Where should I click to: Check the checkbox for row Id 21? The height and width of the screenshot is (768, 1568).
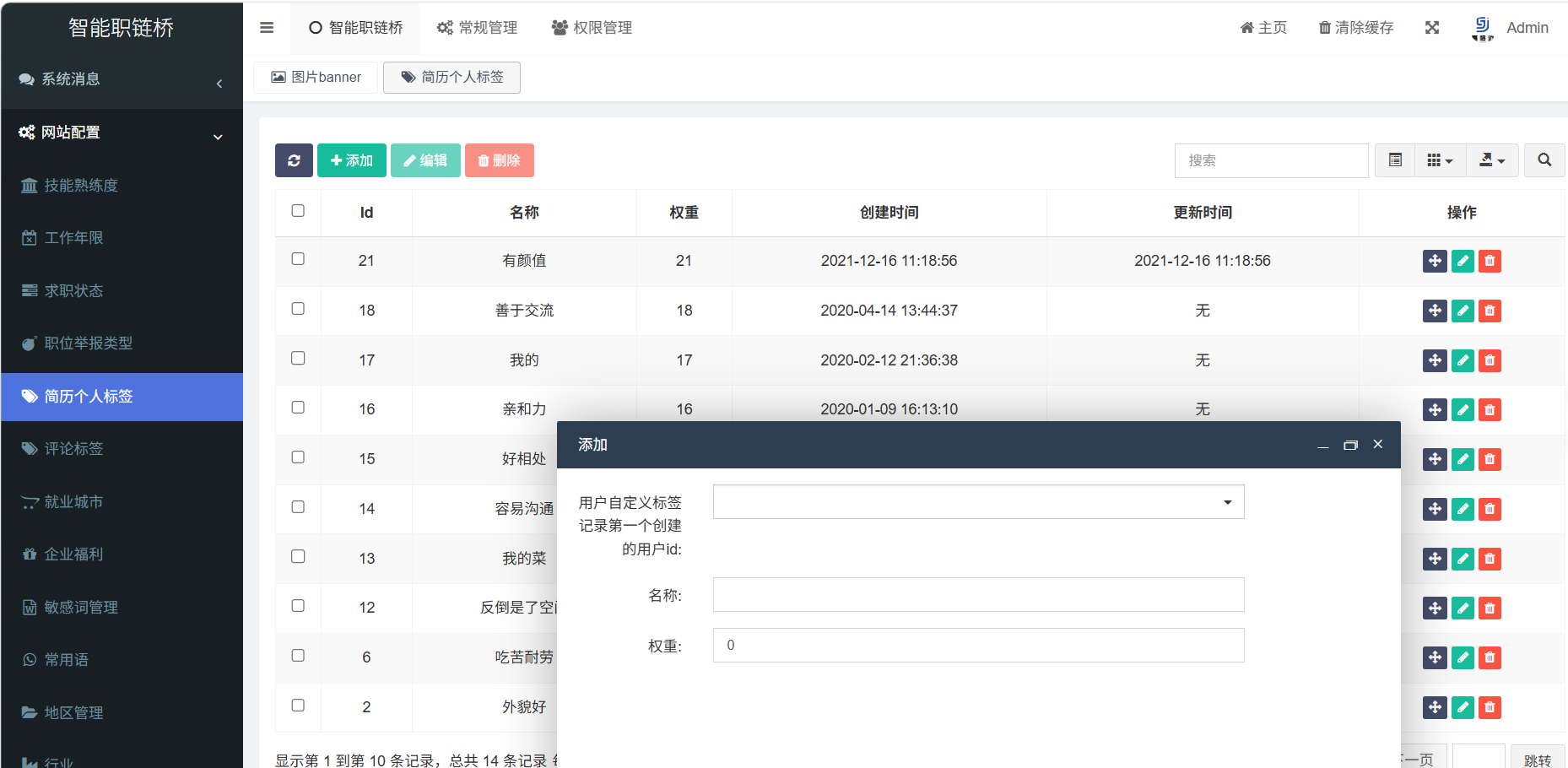298,259
